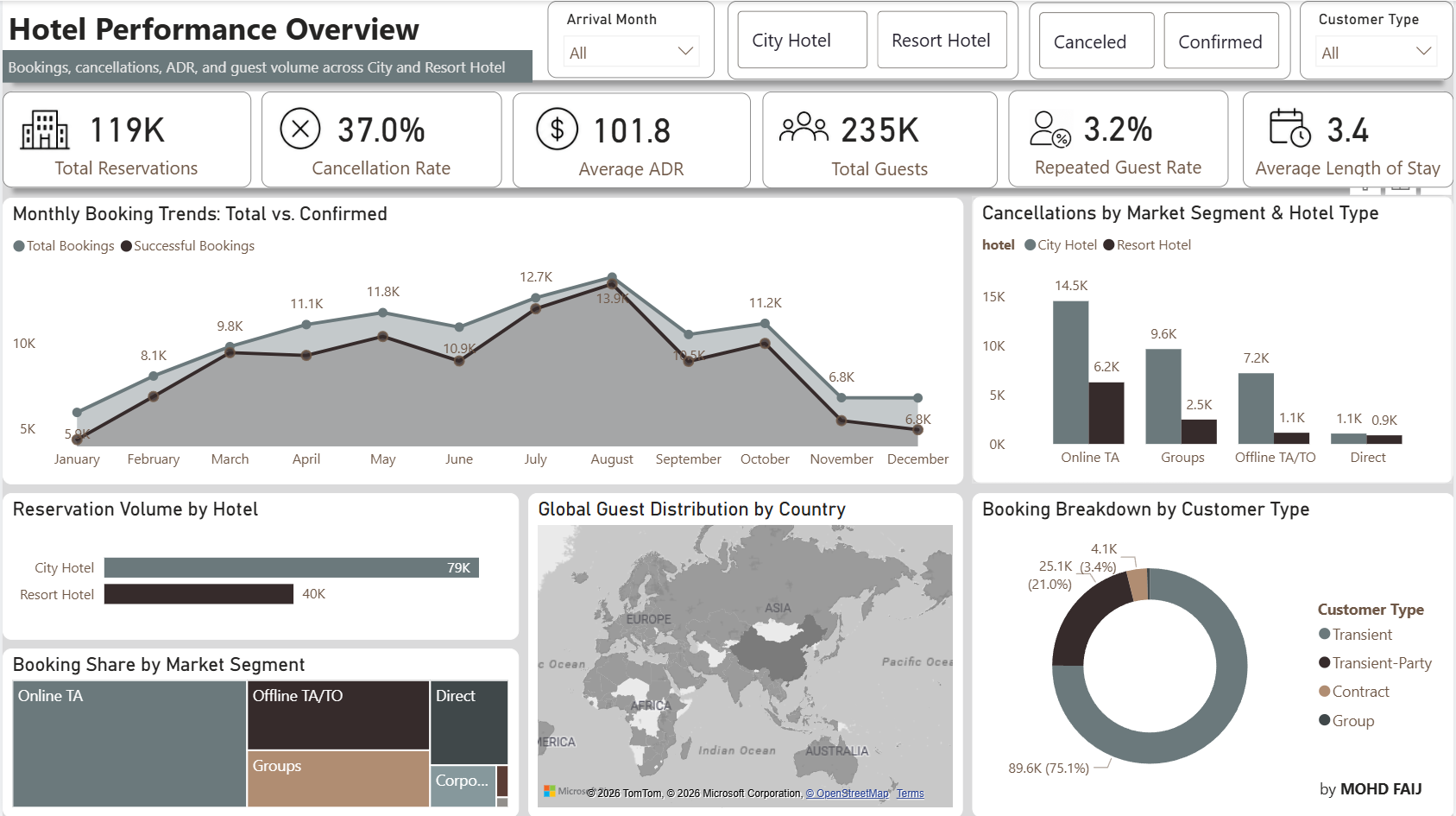Click the '37.0%' cancellation rate value
Image resolution: width=1456 pixels, height=816 pixels.
[x=381, y=130]
